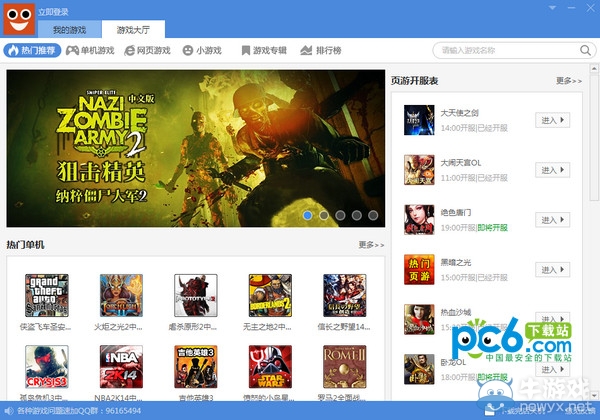Select the 游戏大厅 tab
Viewport: 600px width, 420px height.
tap(133, 30)
